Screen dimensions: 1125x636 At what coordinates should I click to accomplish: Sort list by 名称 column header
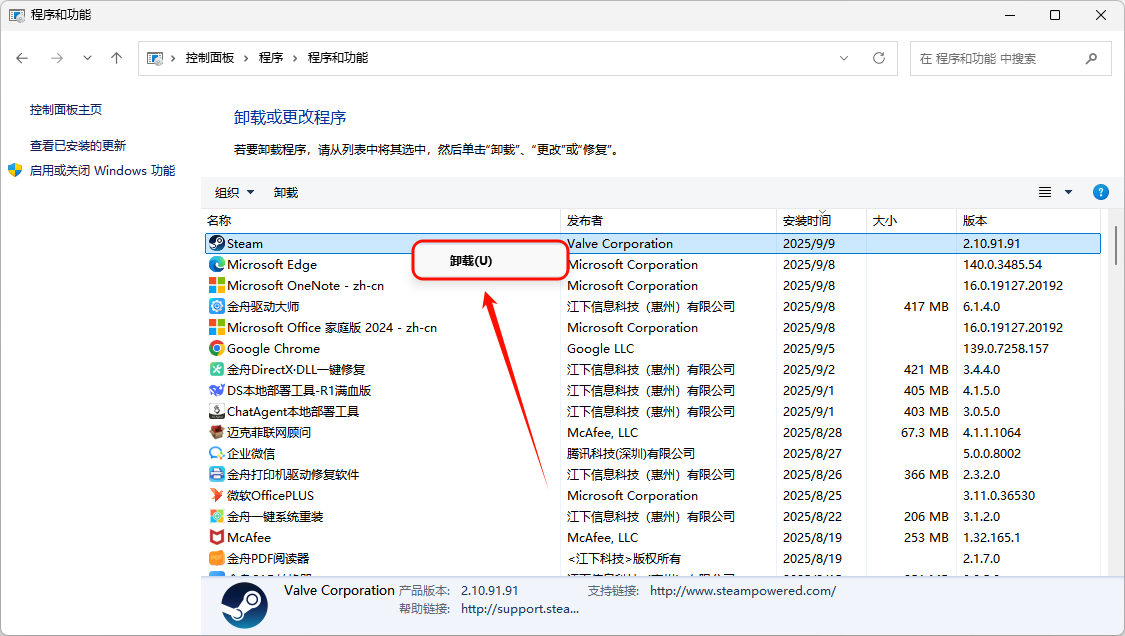tap(381, 220)
